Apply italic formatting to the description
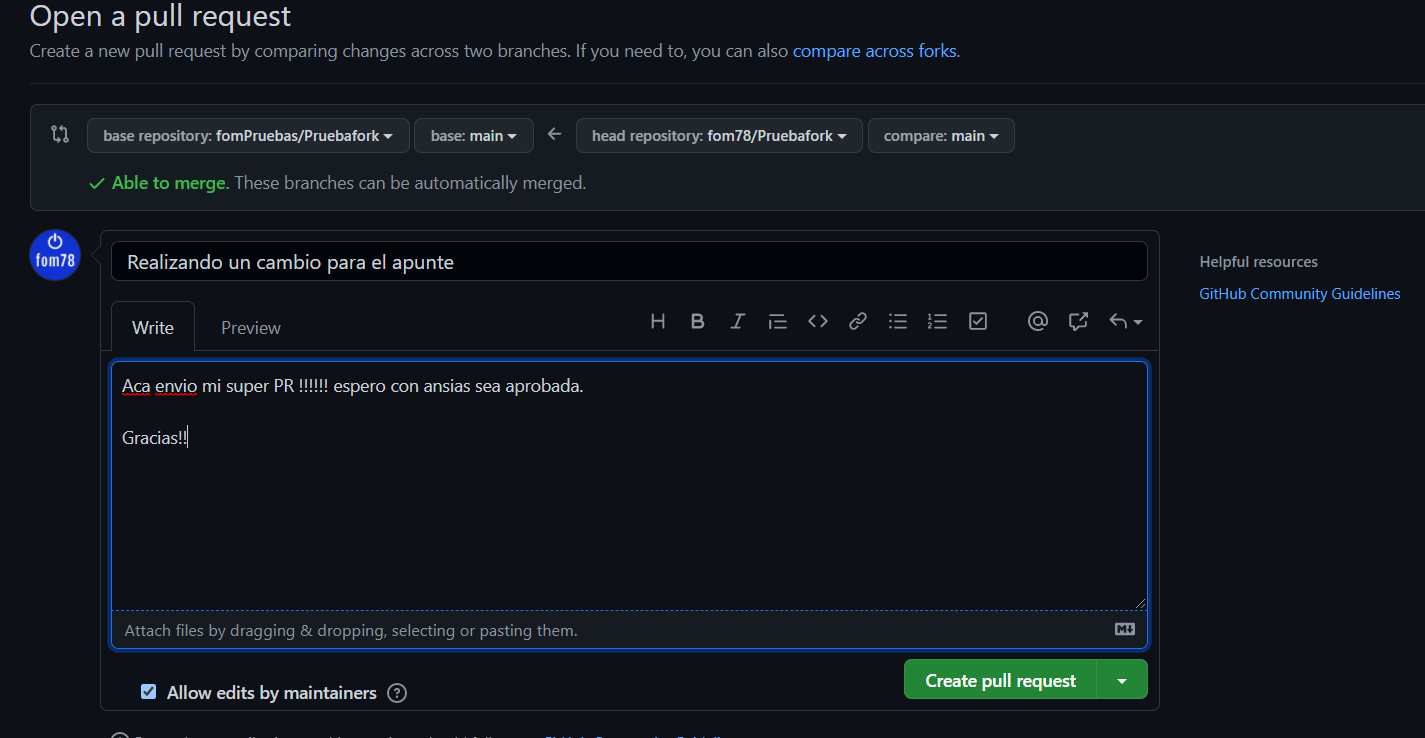The width and height of the screenshot is (1425, 738). (737, 321)
